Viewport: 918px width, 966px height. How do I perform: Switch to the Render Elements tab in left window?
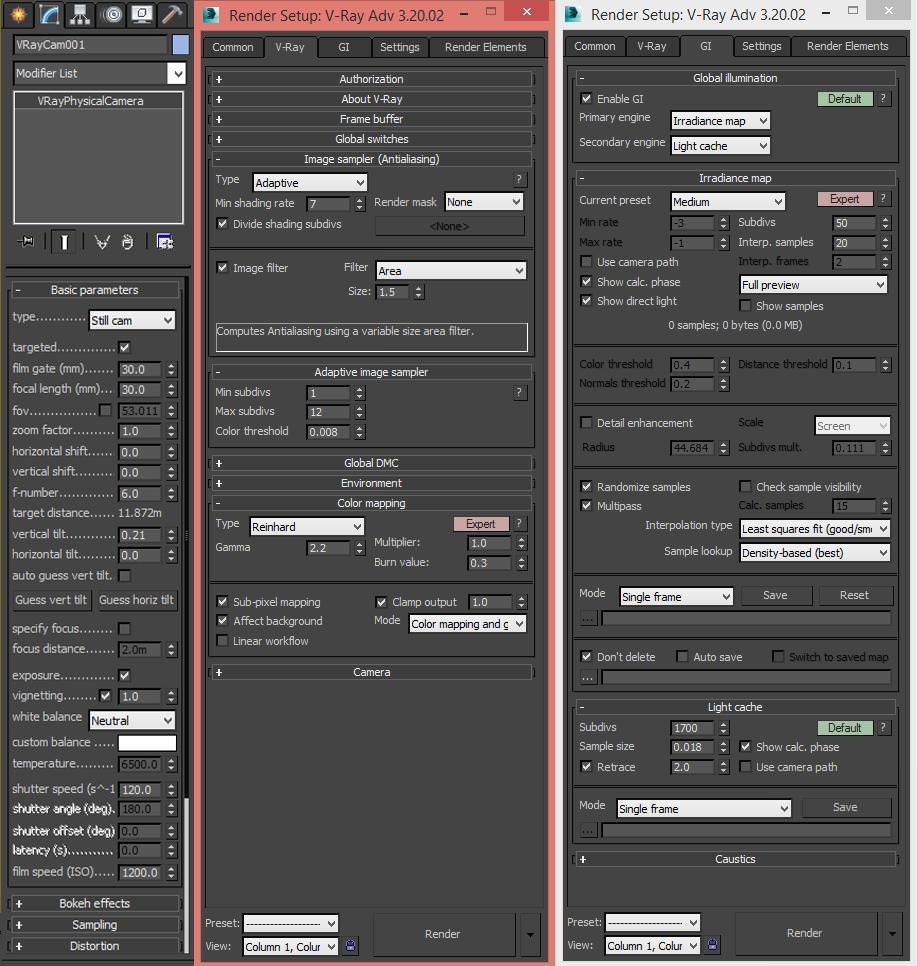pyautogui.click(x=485, y=47)
